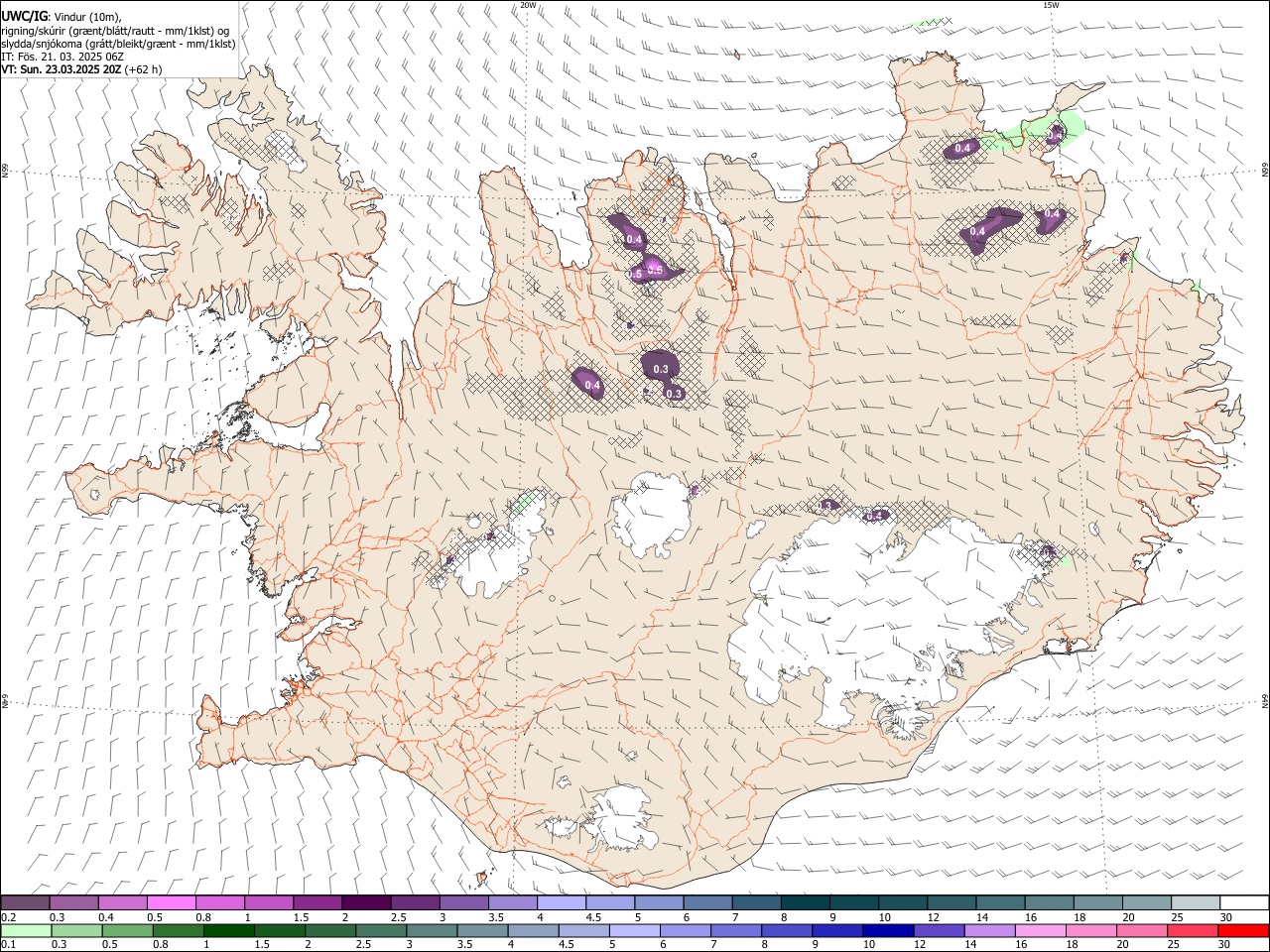Click the 'UWC/IG: Vindur (10m)' title text
This screenshot has height=952, width=1270.
62,17
